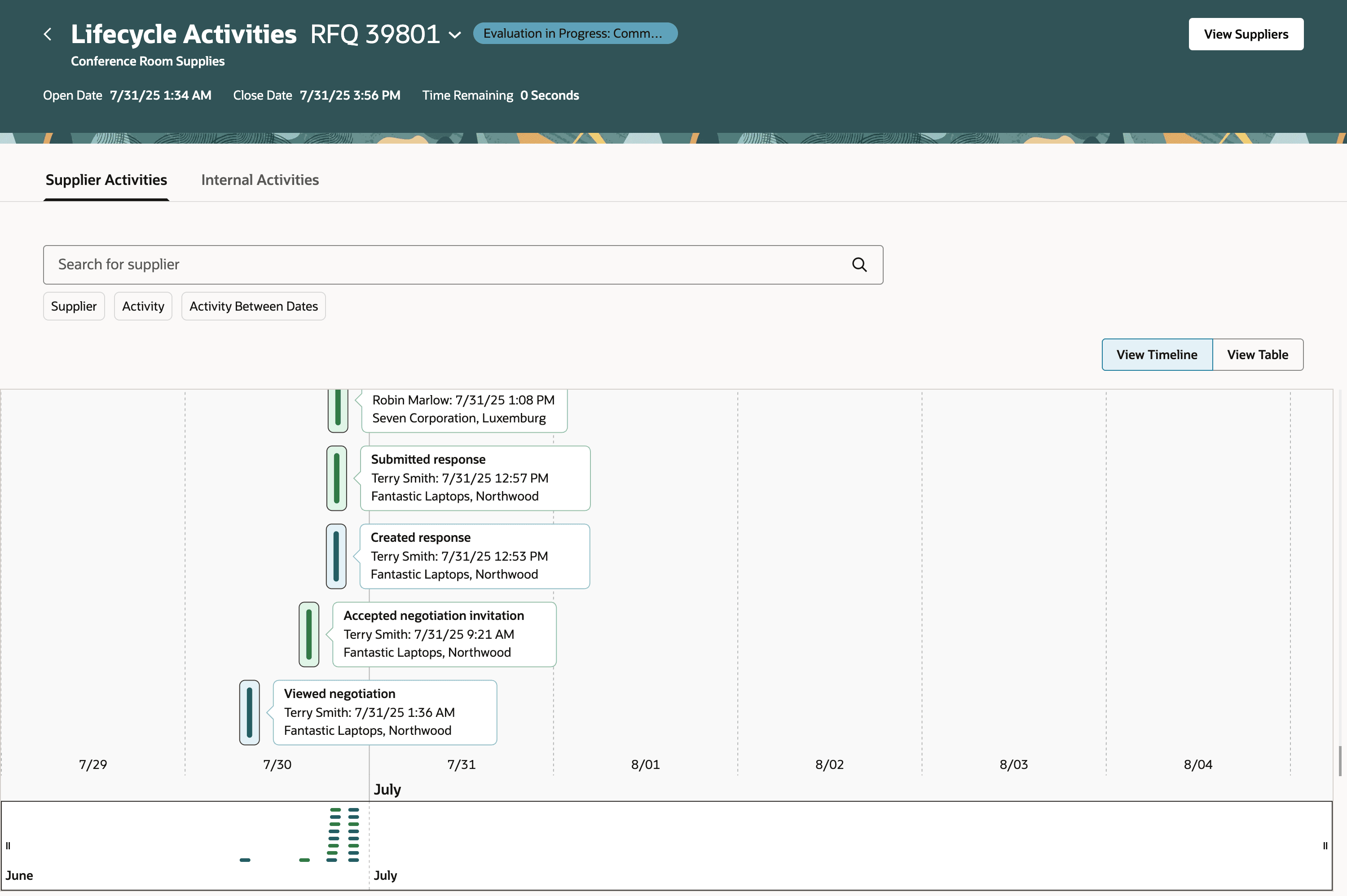Screen dimensions: 1347x896
Task: Switch to View Table mode
Action: pos(1257,355)
